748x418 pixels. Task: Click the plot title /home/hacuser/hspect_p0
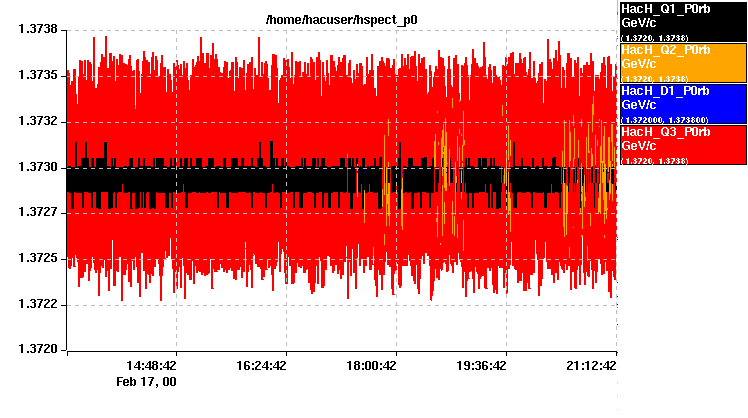341,19
